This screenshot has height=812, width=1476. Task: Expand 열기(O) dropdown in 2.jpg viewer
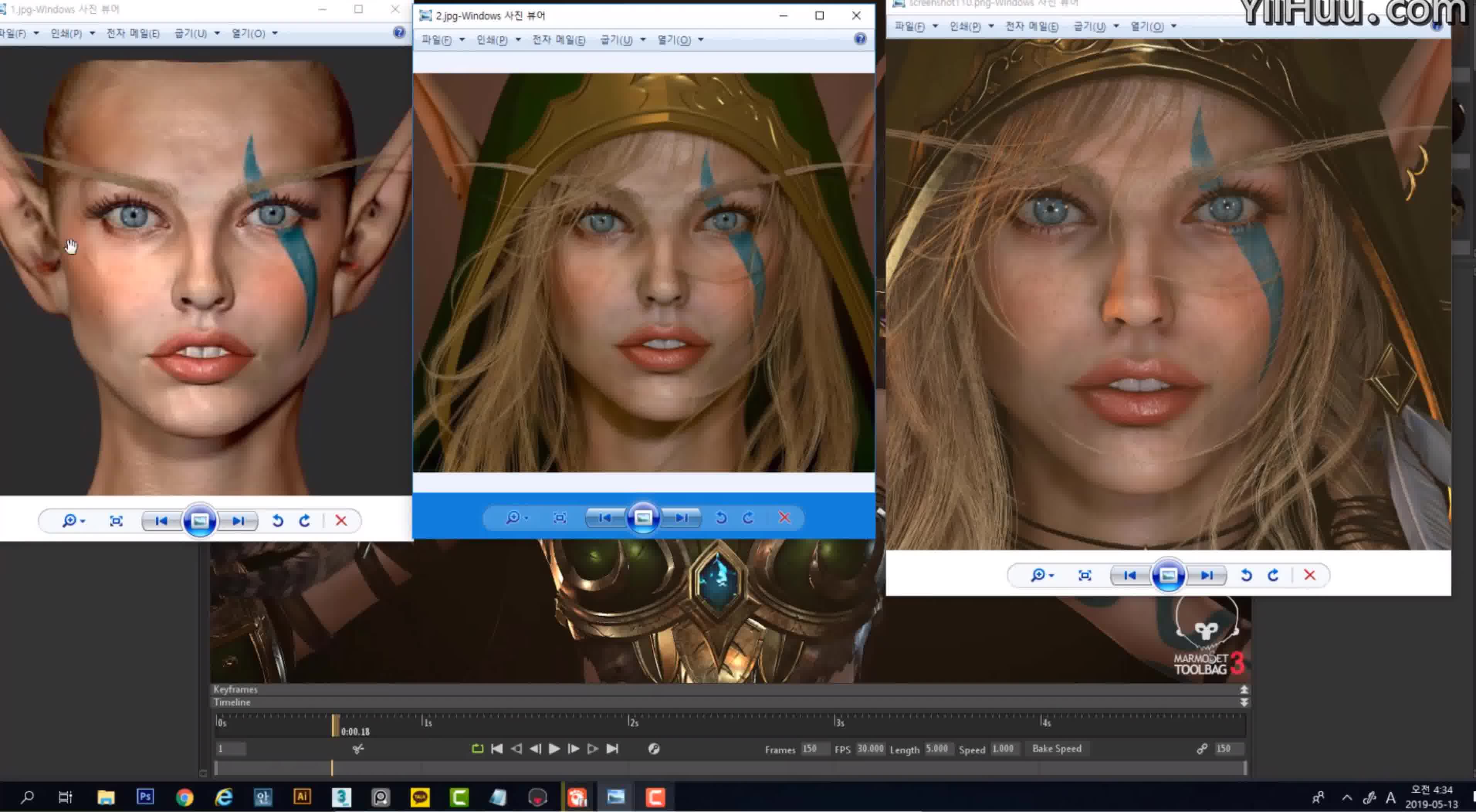coord(701,39)
